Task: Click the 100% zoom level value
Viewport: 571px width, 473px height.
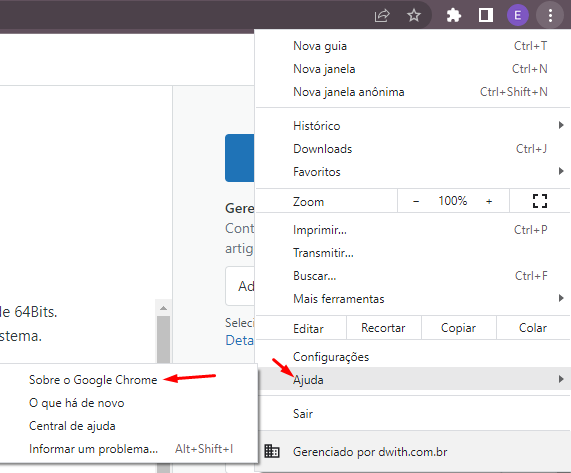Action: point(453,201)
